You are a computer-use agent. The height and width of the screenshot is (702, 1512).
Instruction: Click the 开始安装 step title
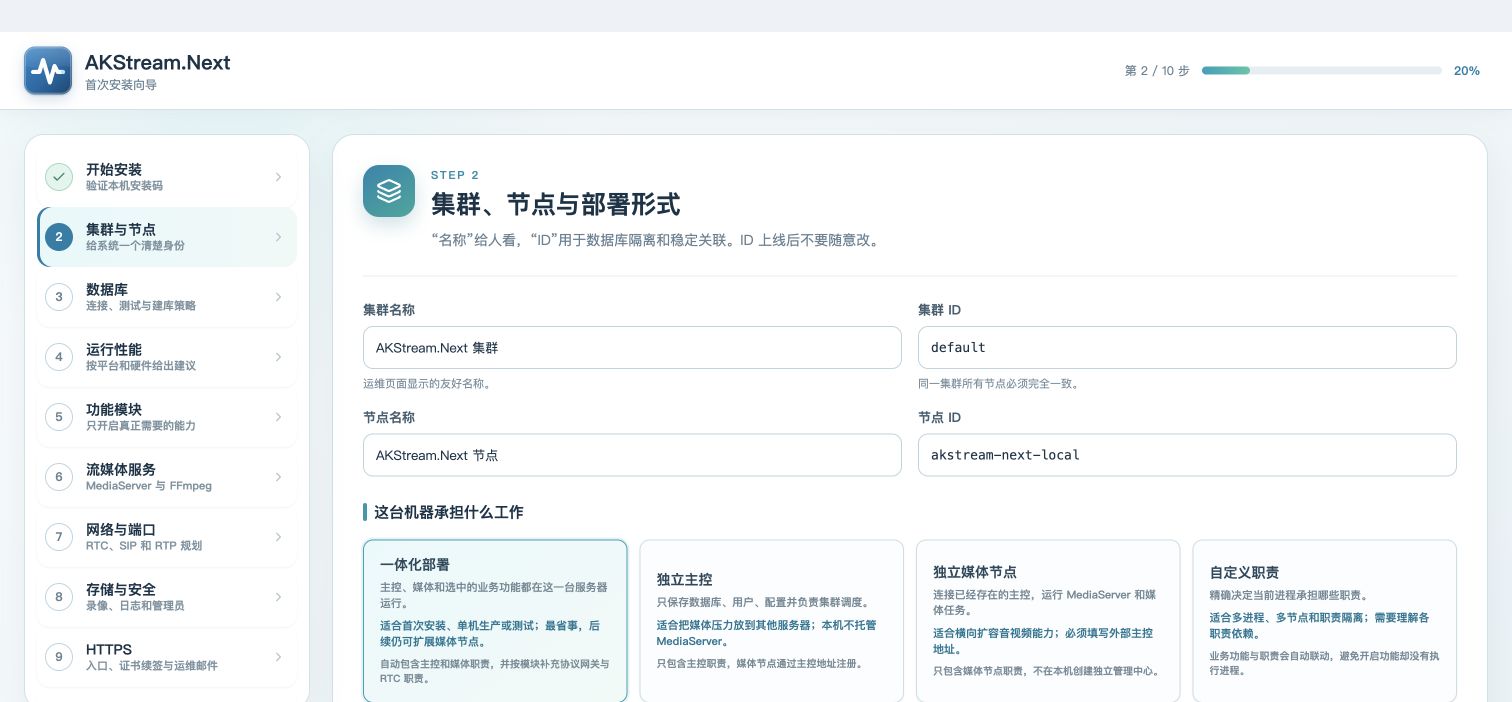tap(114, 169)
